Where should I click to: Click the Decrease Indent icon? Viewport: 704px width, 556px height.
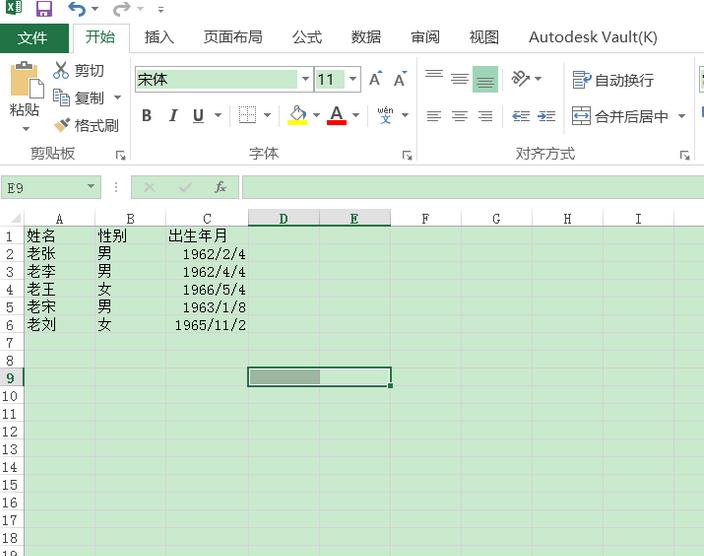(520, 116)
